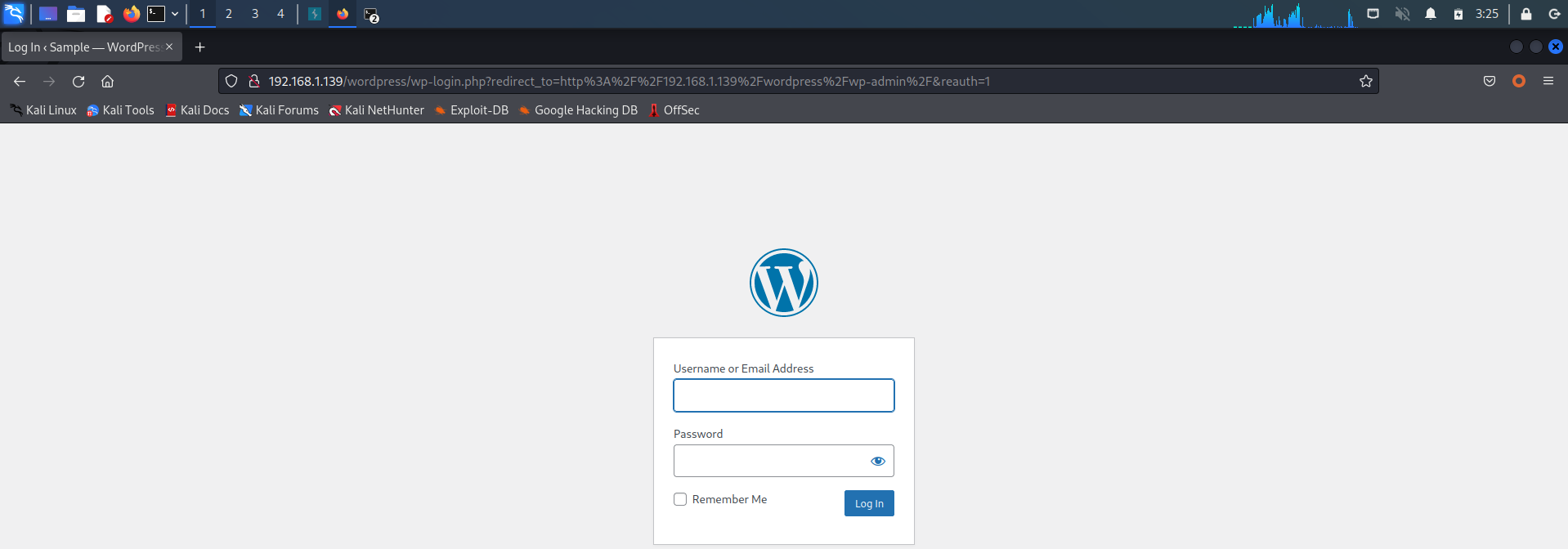
Task: Select the 'Log In ‹ Sample — WordPress' tab
Action: 83,47
